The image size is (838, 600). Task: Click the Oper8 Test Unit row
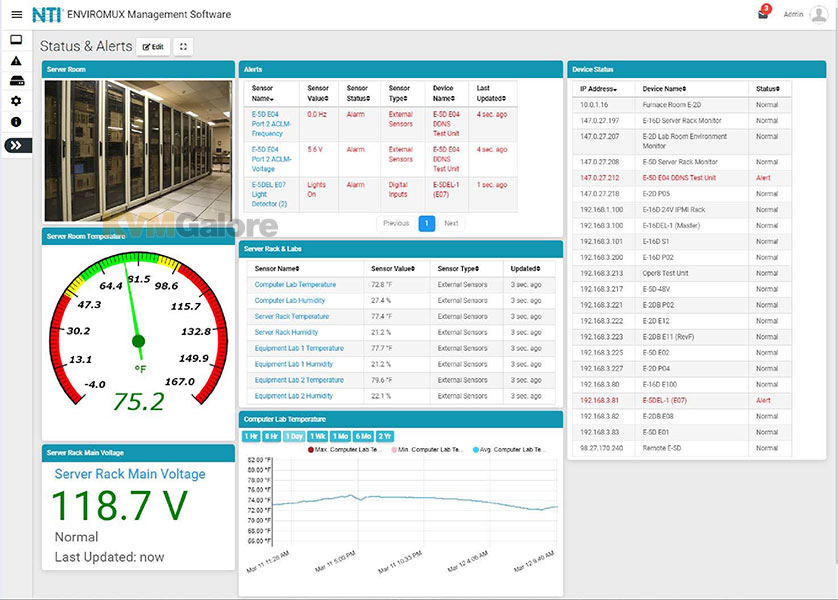point(681,273)
